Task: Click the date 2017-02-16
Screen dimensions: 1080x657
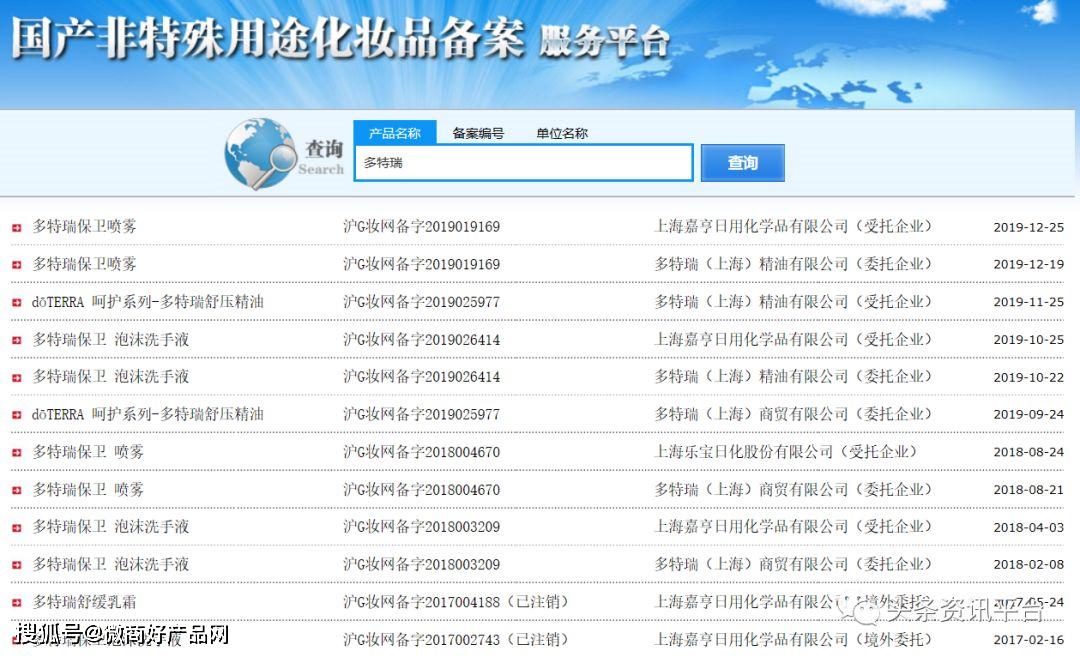Action: pos(1028,640)
